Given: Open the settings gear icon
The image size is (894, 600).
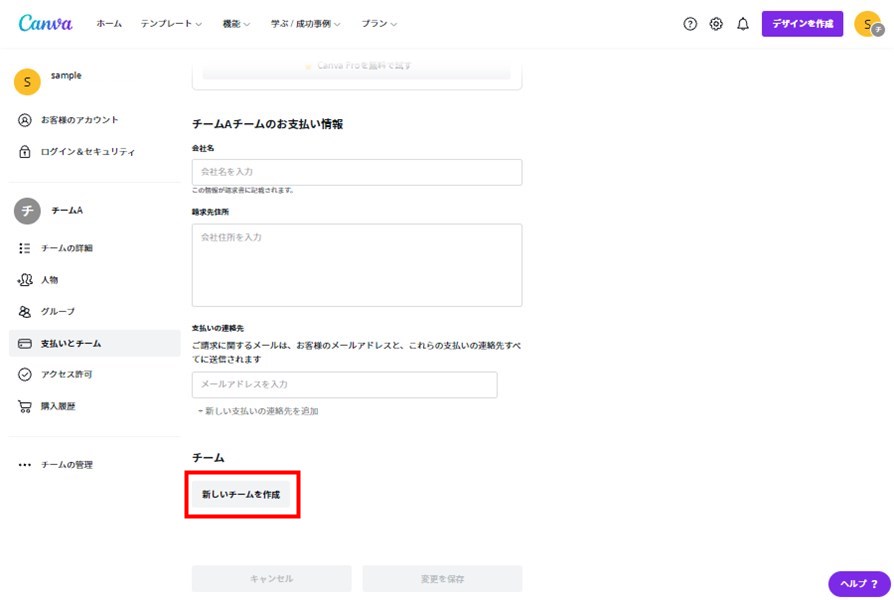Looking at the screenshot, I should 716,24.
